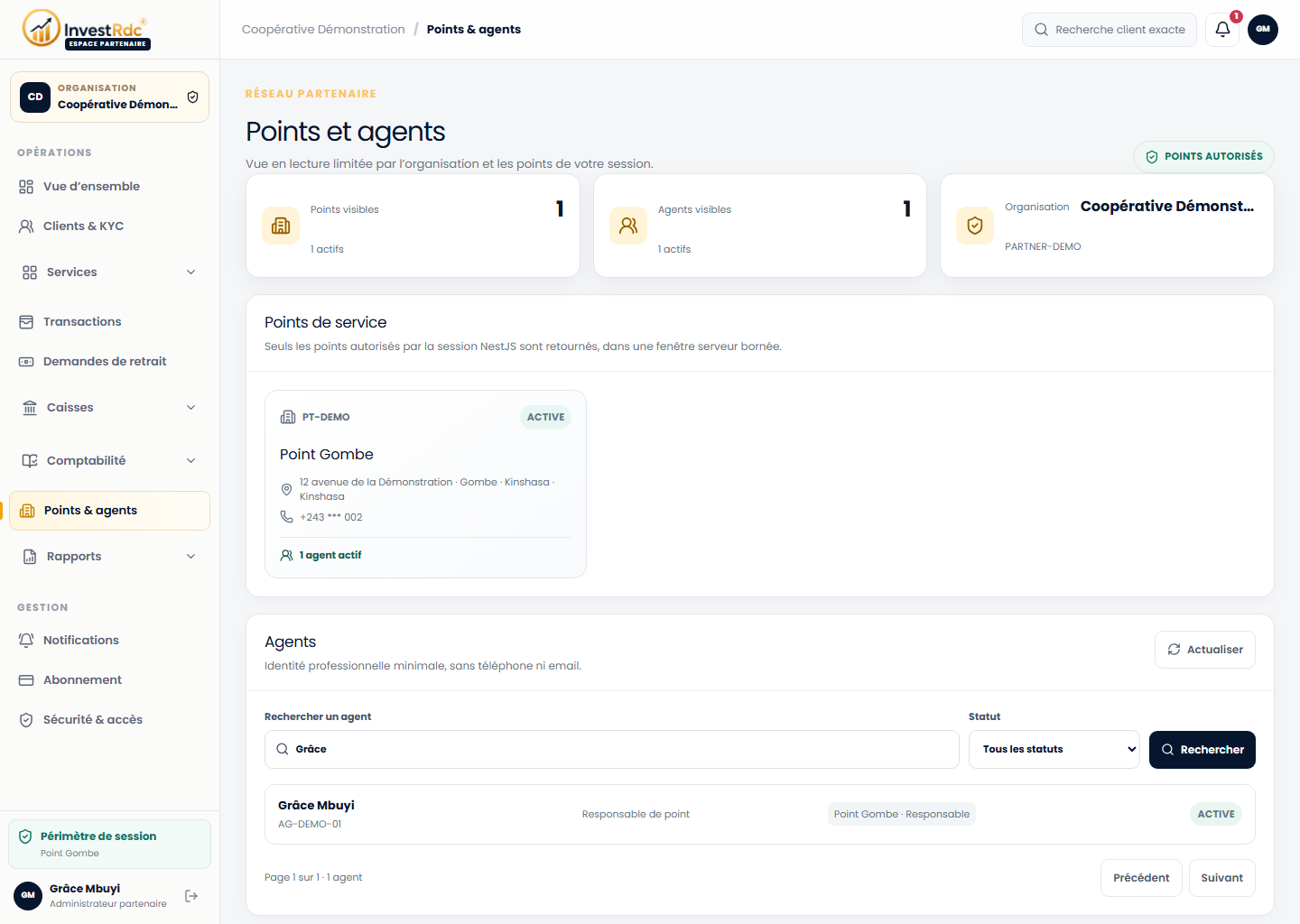This screenshot has height=924, width=1300.
Task: Open the Tous les statuts dropdown
Action: [x=1054, y=749]
